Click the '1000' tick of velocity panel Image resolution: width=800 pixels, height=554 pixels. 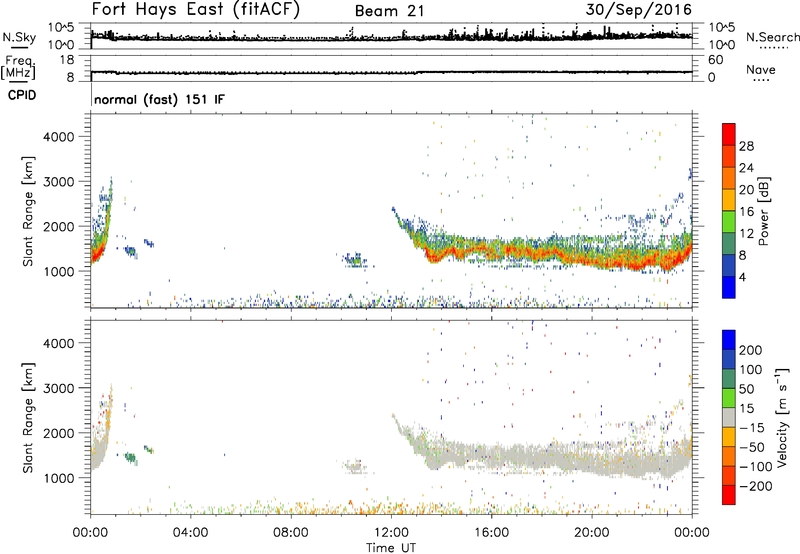pyautogui.click(x=58, y=478)
